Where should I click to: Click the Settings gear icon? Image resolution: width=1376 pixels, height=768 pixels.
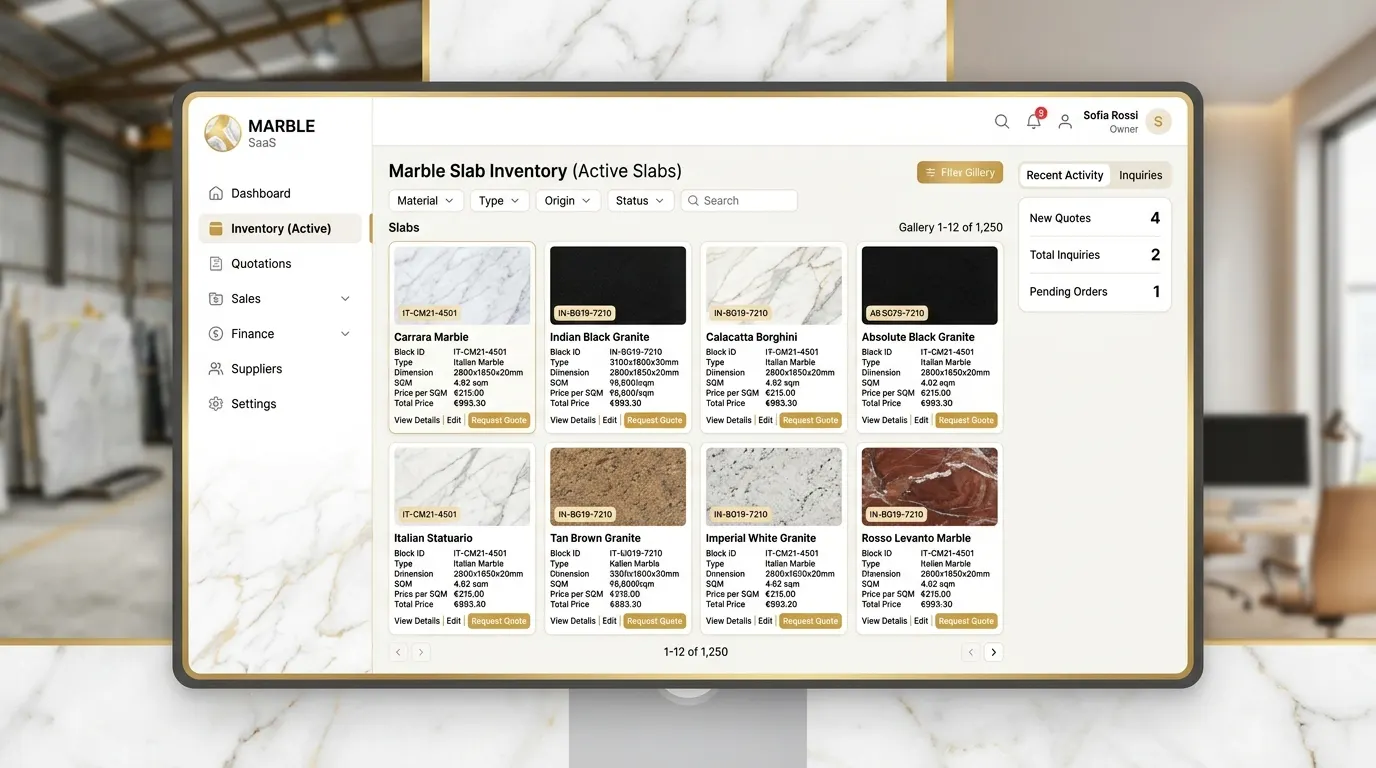coord(215,404)
